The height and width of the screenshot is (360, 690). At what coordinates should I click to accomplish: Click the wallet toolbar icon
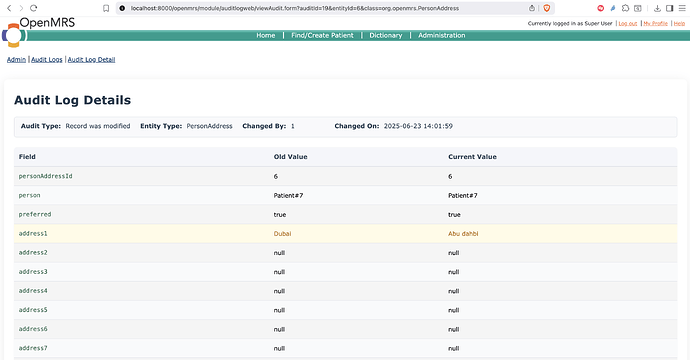click(638, 8)
